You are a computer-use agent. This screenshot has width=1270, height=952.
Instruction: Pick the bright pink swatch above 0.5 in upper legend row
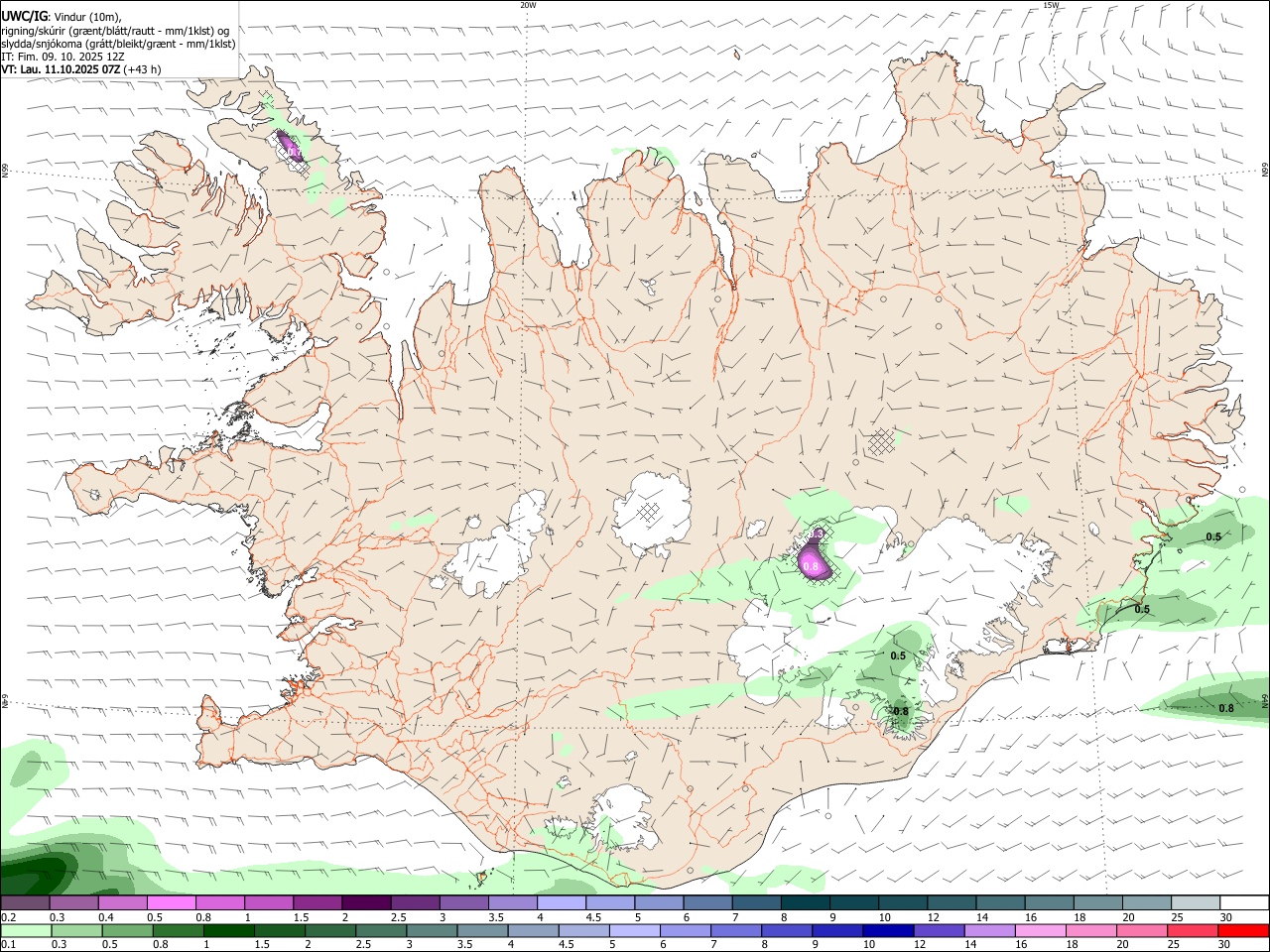coord(171,902)
